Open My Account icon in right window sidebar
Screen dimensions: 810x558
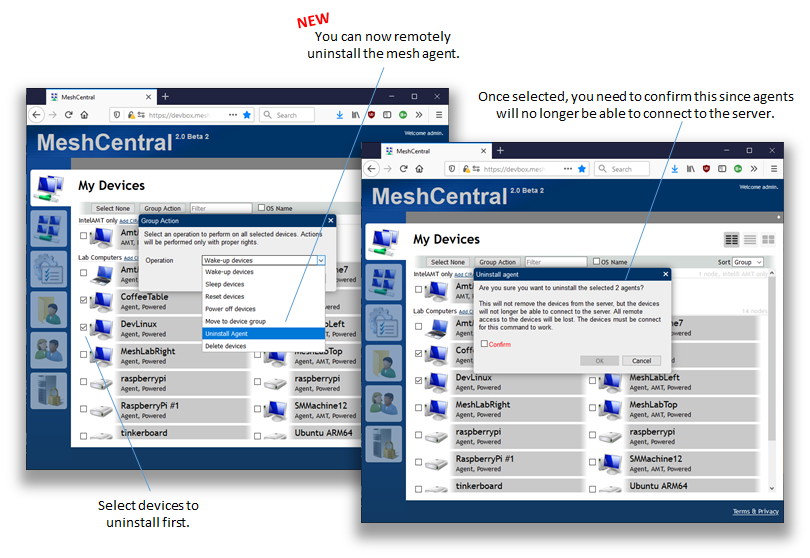tap(383, 282)
